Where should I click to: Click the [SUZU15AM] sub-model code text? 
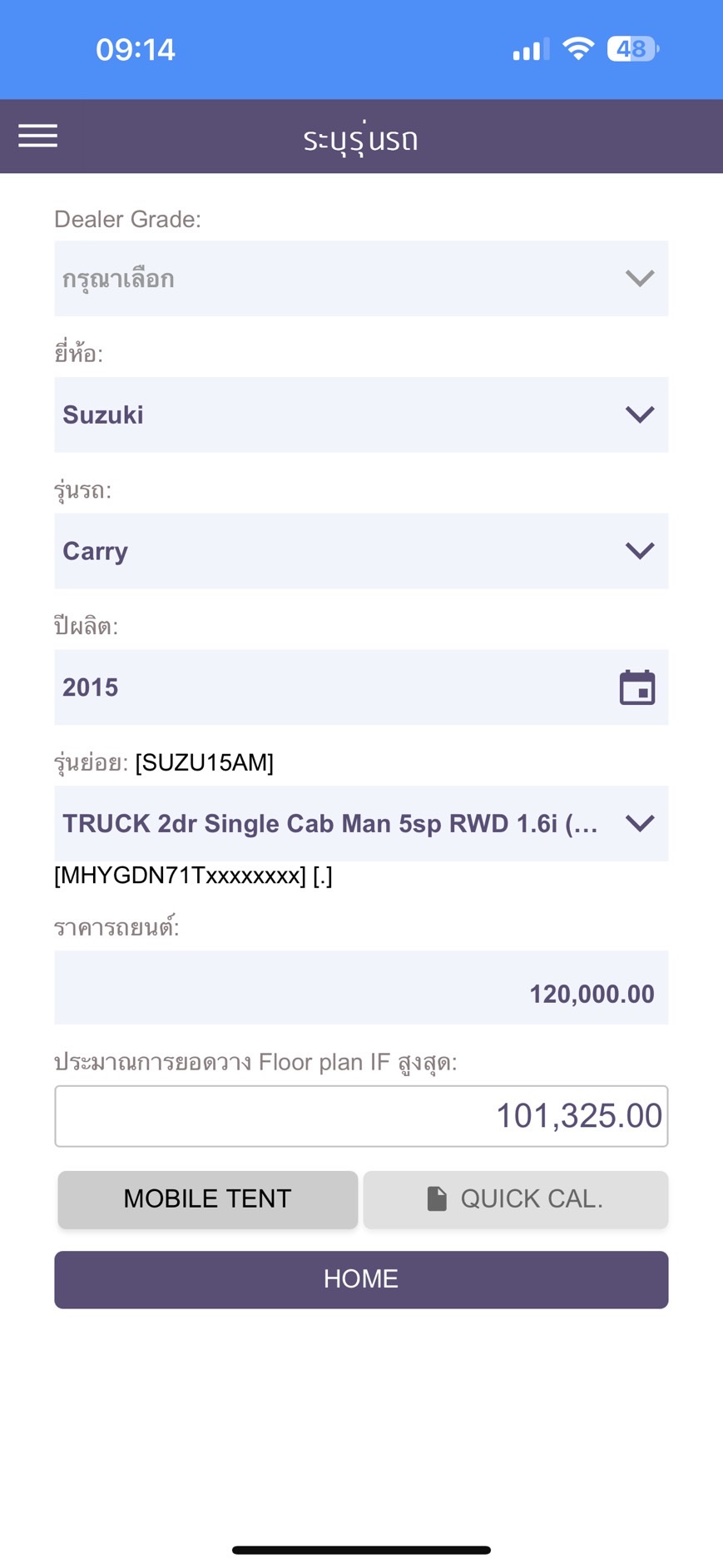click(205, 762)
